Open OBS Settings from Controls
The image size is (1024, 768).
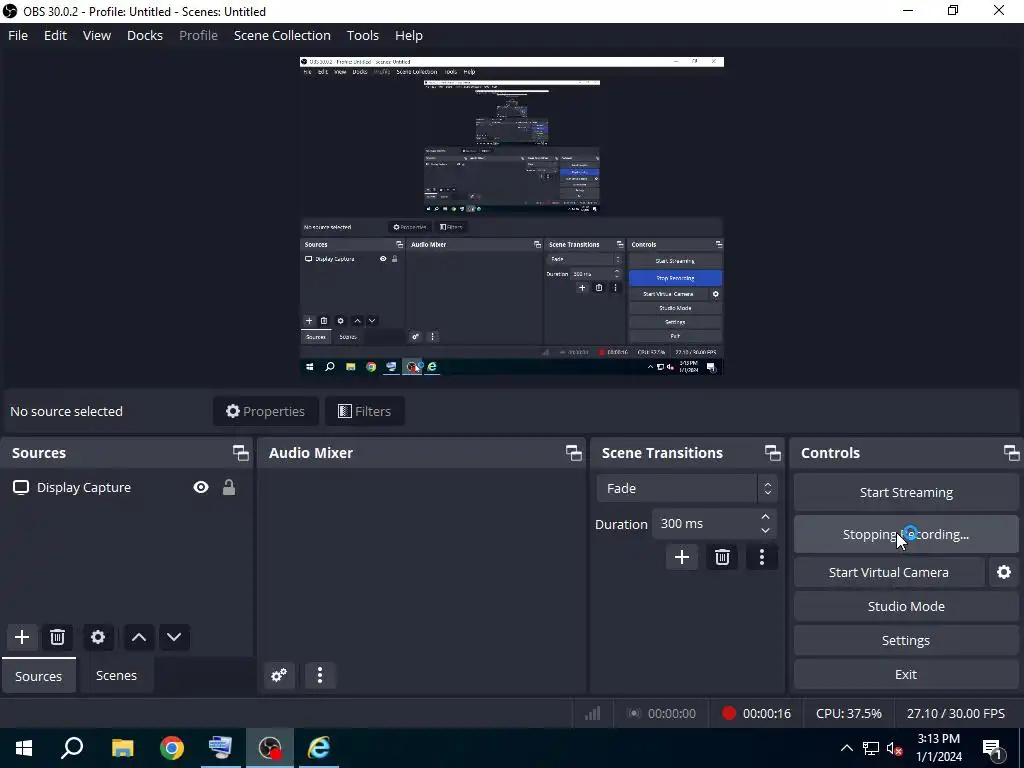(906, 640)
